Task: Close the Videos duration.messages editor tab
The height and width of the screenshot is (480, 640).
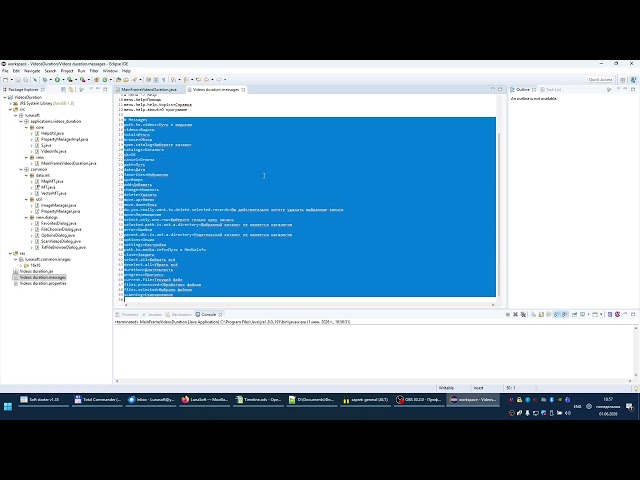Action: pos(243,89)
